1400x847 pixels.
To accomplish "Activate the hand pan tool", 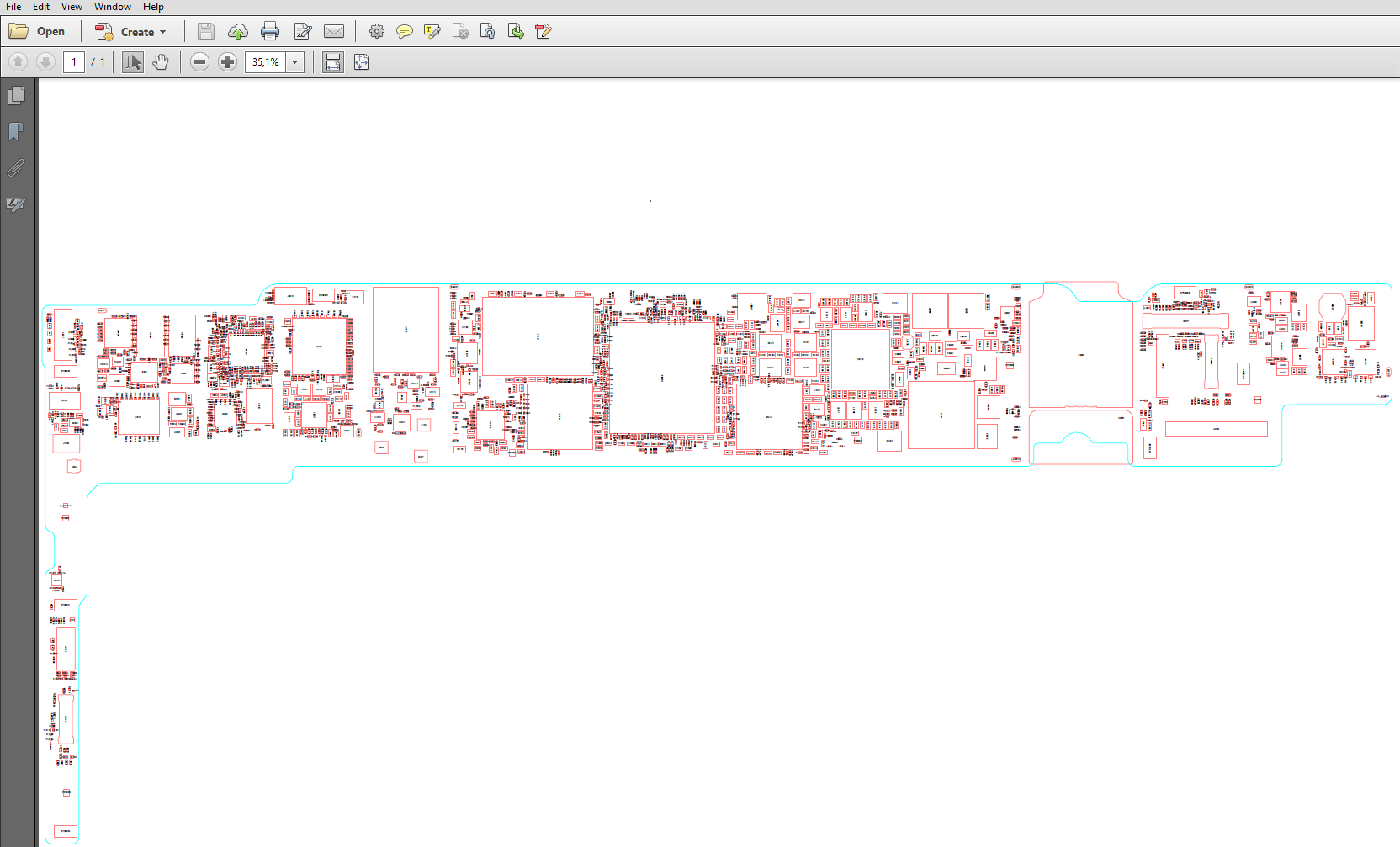I will point(161,62).
